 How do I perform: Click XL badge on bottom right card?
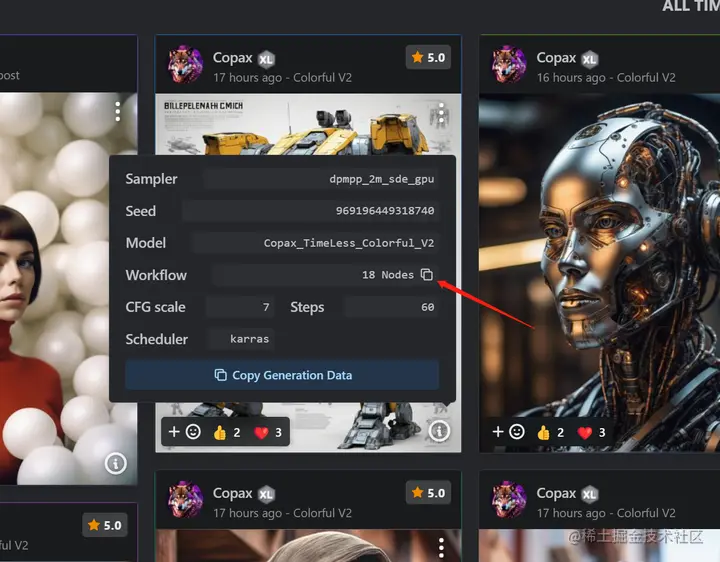(590, 495)
